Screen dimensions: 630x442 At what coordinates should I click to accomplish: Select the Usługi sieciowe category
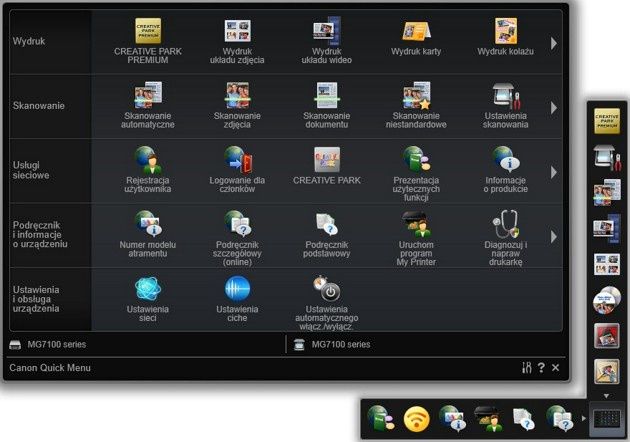click(x=50, y=170)
